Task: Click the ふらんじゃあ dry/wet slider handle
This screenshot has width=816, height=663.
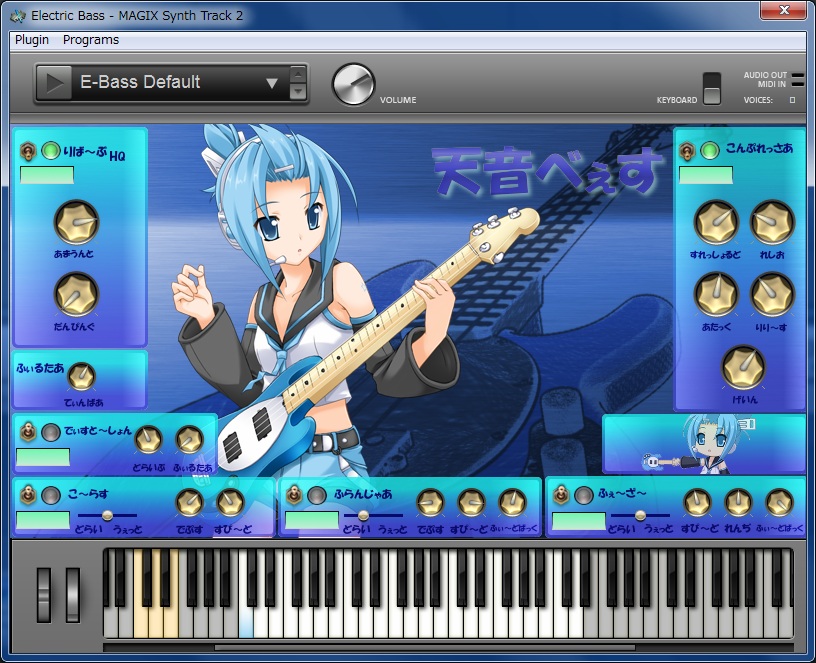Action: coord(363,515)
